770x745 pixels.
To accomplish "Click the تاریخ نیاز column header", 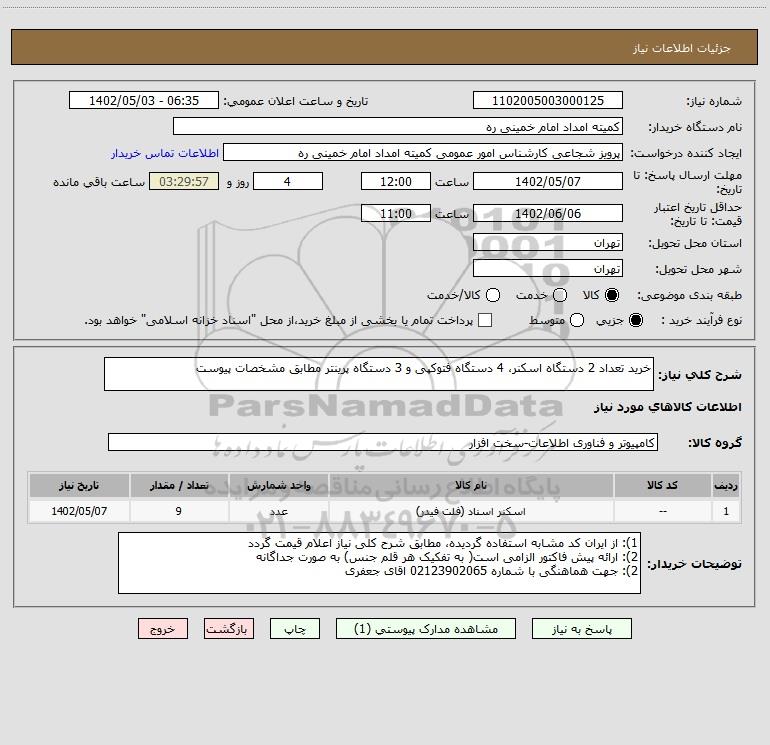I will point(79,486).
